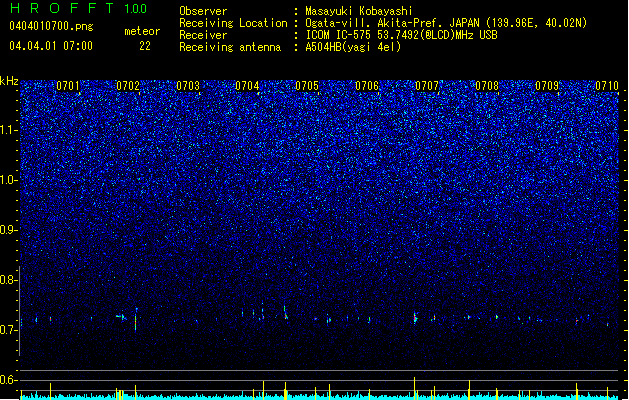The width and height of the screenshot is (629, 400).
Task: Click the Receiving Location label
Action: (x=233, y=23)
